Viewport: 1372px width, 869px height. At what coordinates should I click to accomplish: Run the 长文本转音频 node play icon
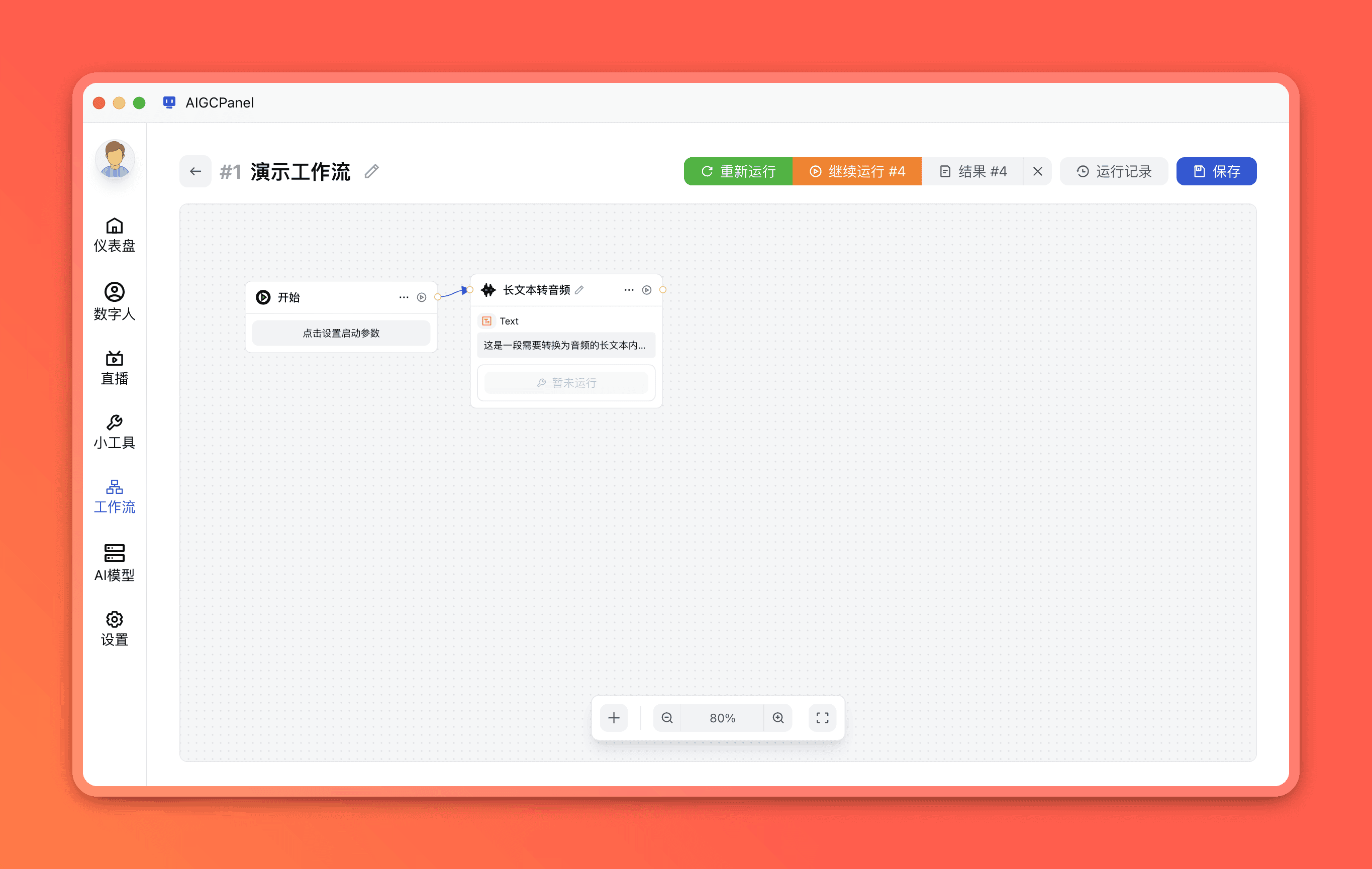(647, 290)
